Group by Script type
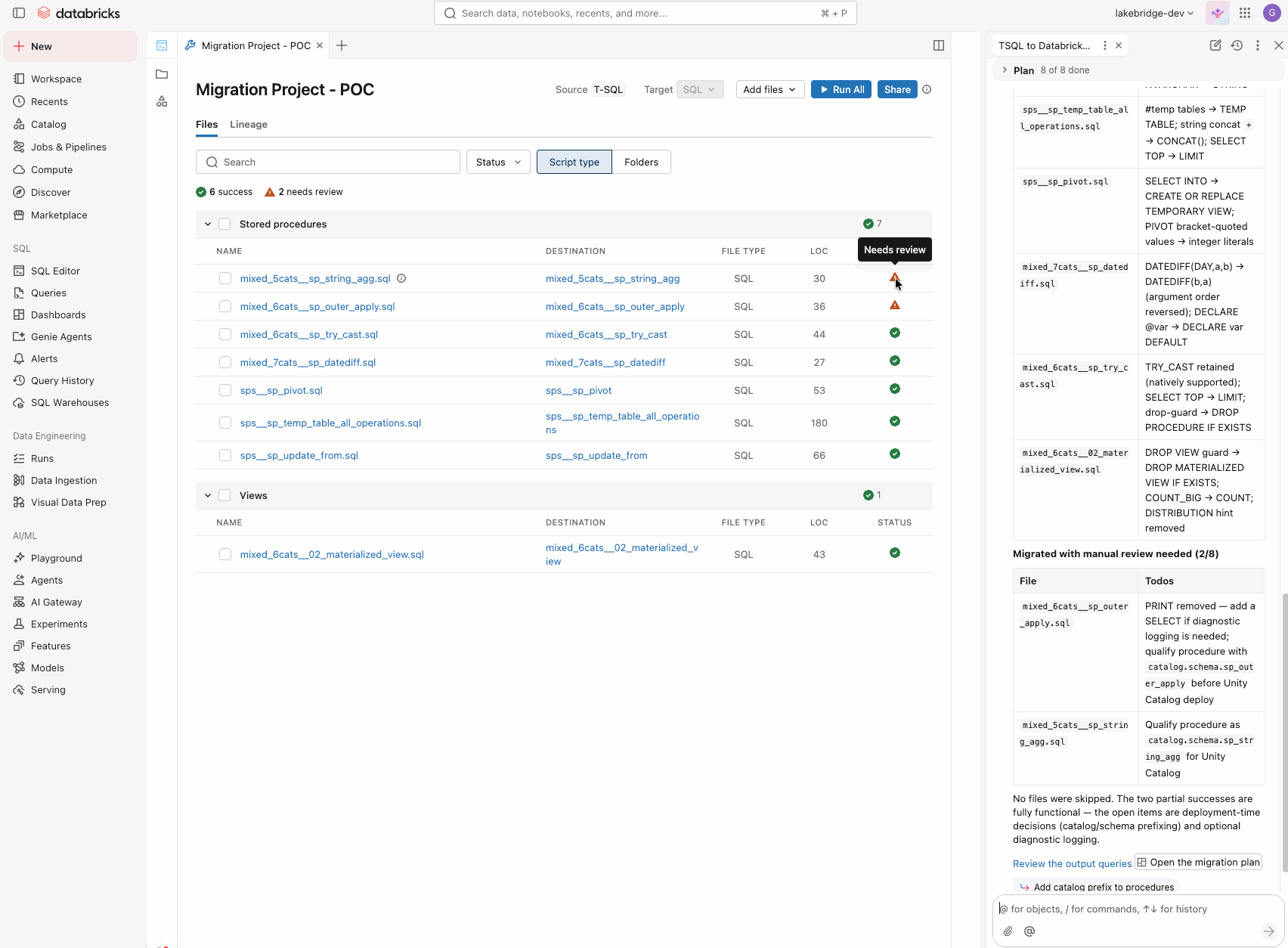Screen dimensions: 1288x948 574,162
